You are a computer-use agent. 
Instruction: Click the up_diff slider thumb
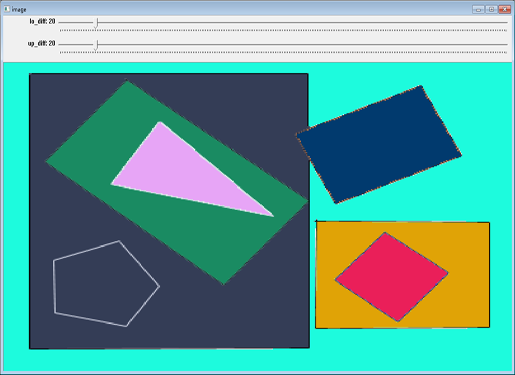coord(96,45)
